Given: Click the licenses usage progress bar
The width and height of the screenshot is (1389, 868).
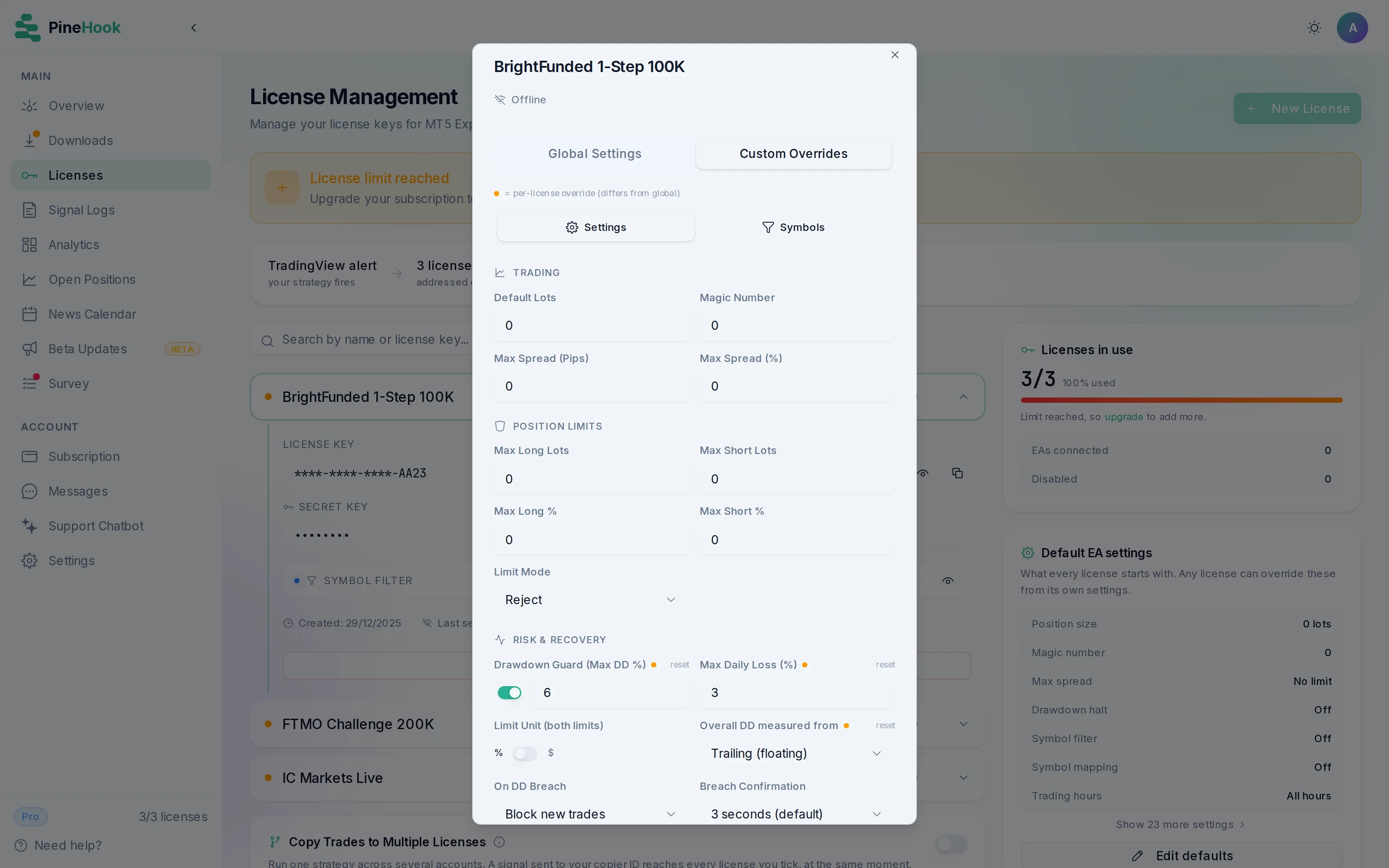Looking at the screenshot, I should coord(1181,400).
